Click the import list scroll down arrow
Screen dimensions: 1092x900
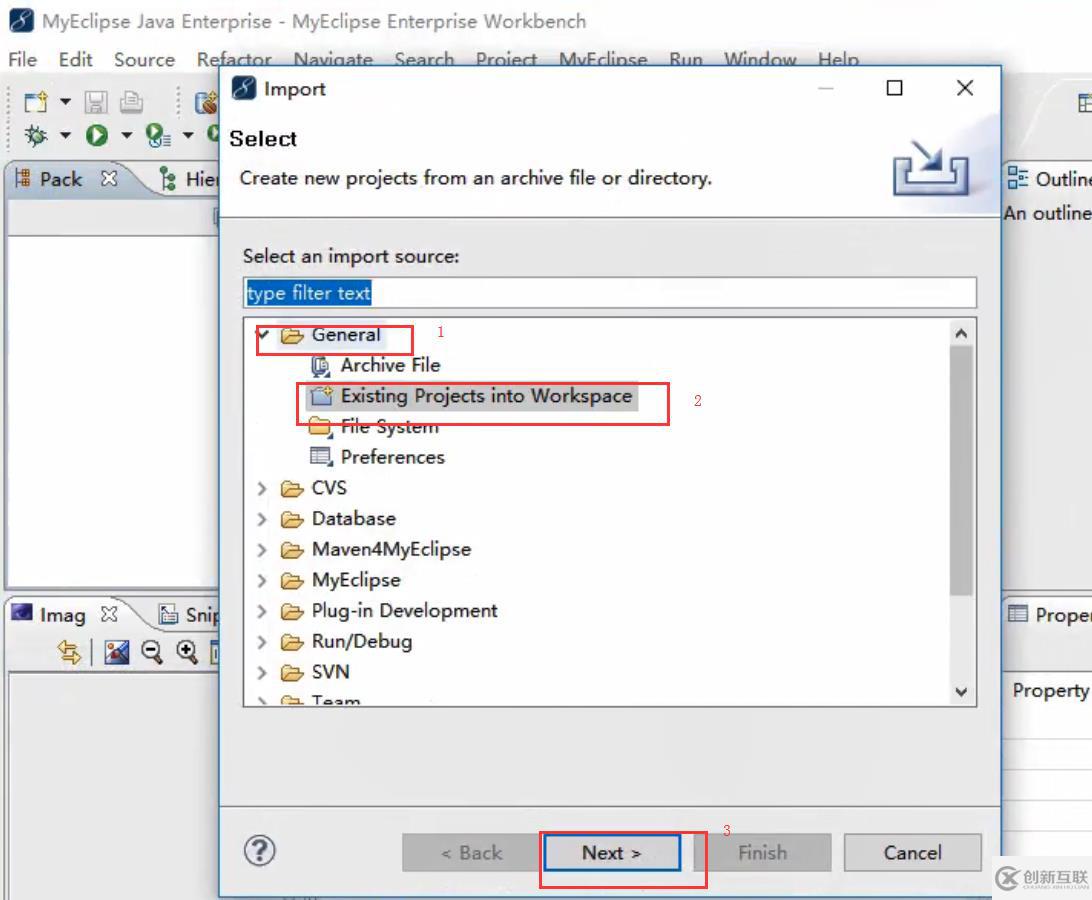click(962, 692)
